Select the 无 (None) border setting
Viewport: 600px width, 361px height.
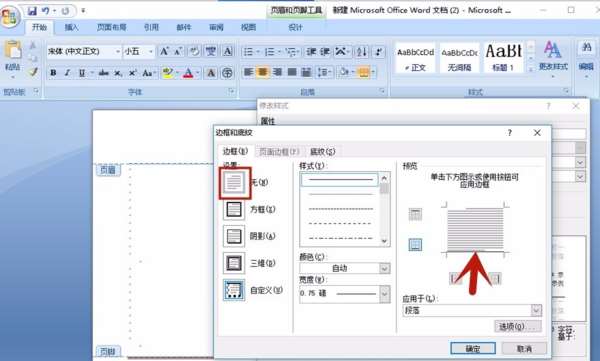point(234,183)
